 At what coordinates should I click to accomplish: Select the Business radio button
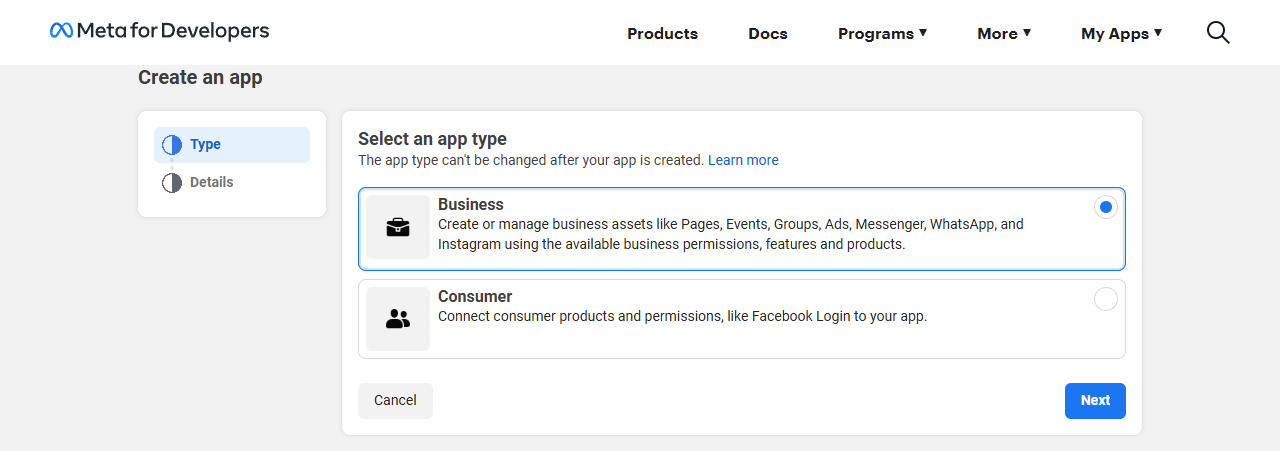[1105, 208]
